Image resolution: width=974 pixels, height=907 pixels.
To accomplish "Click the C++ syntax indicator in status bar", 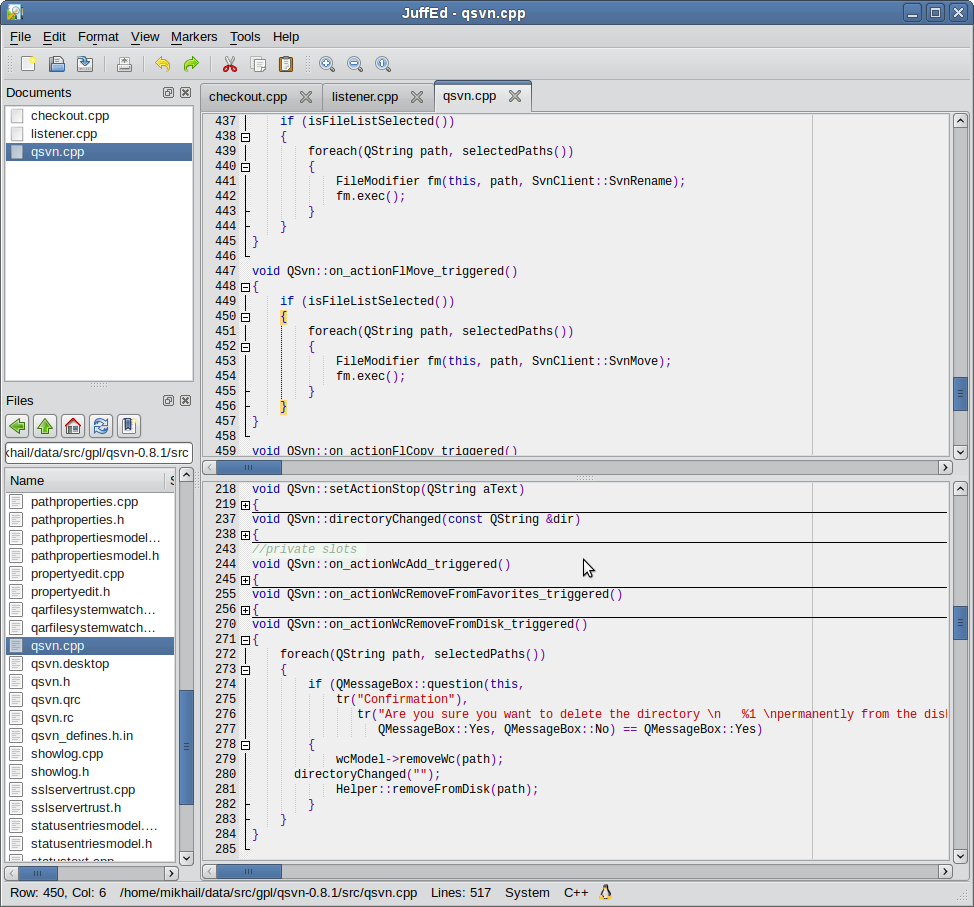I will coord(576,893).
